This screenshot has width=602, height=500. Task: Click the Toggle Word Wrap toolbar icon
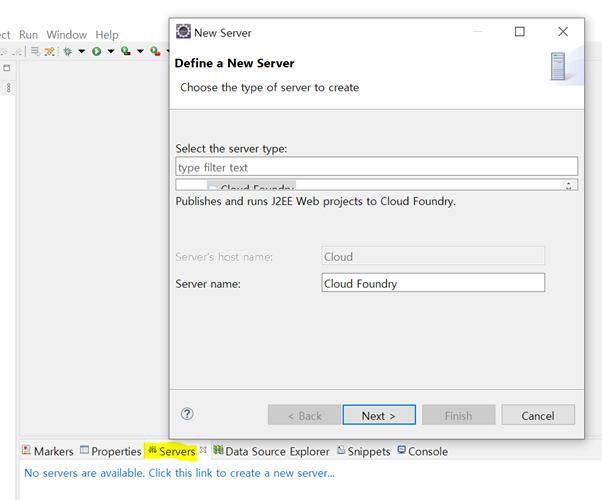[x=35, y=51]
